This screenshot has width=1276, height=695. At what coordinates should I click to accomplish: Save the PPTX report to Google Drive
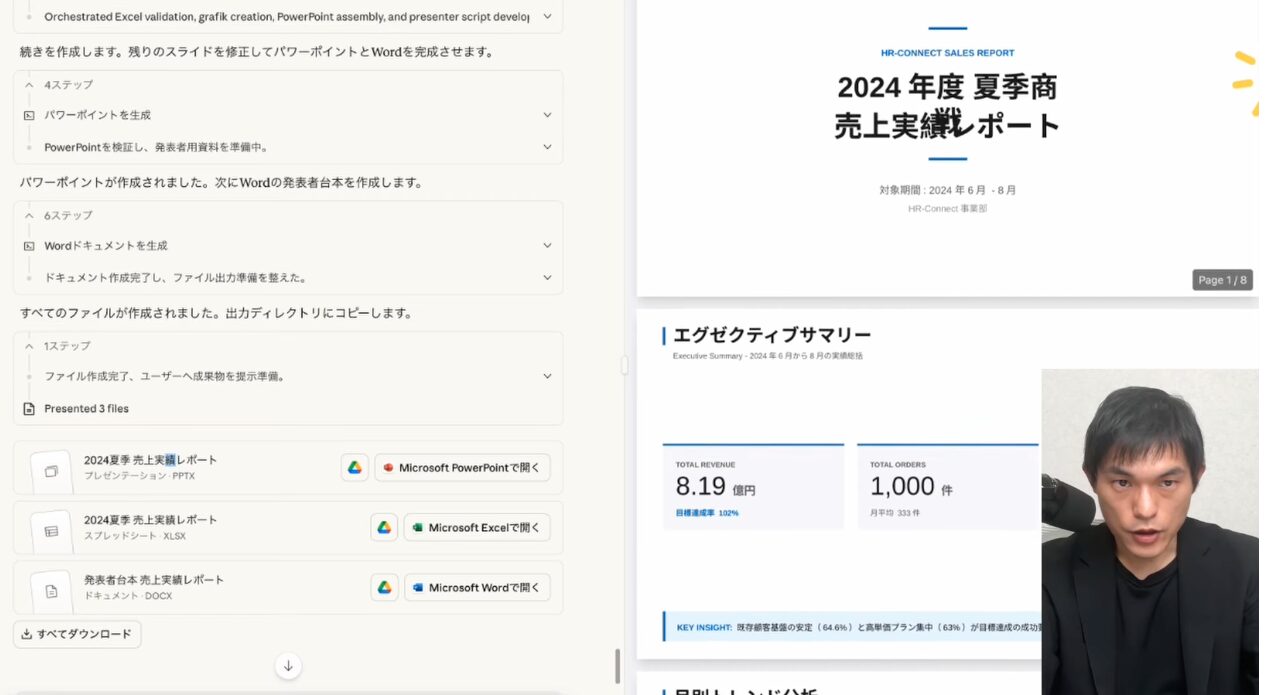(354, 468)
